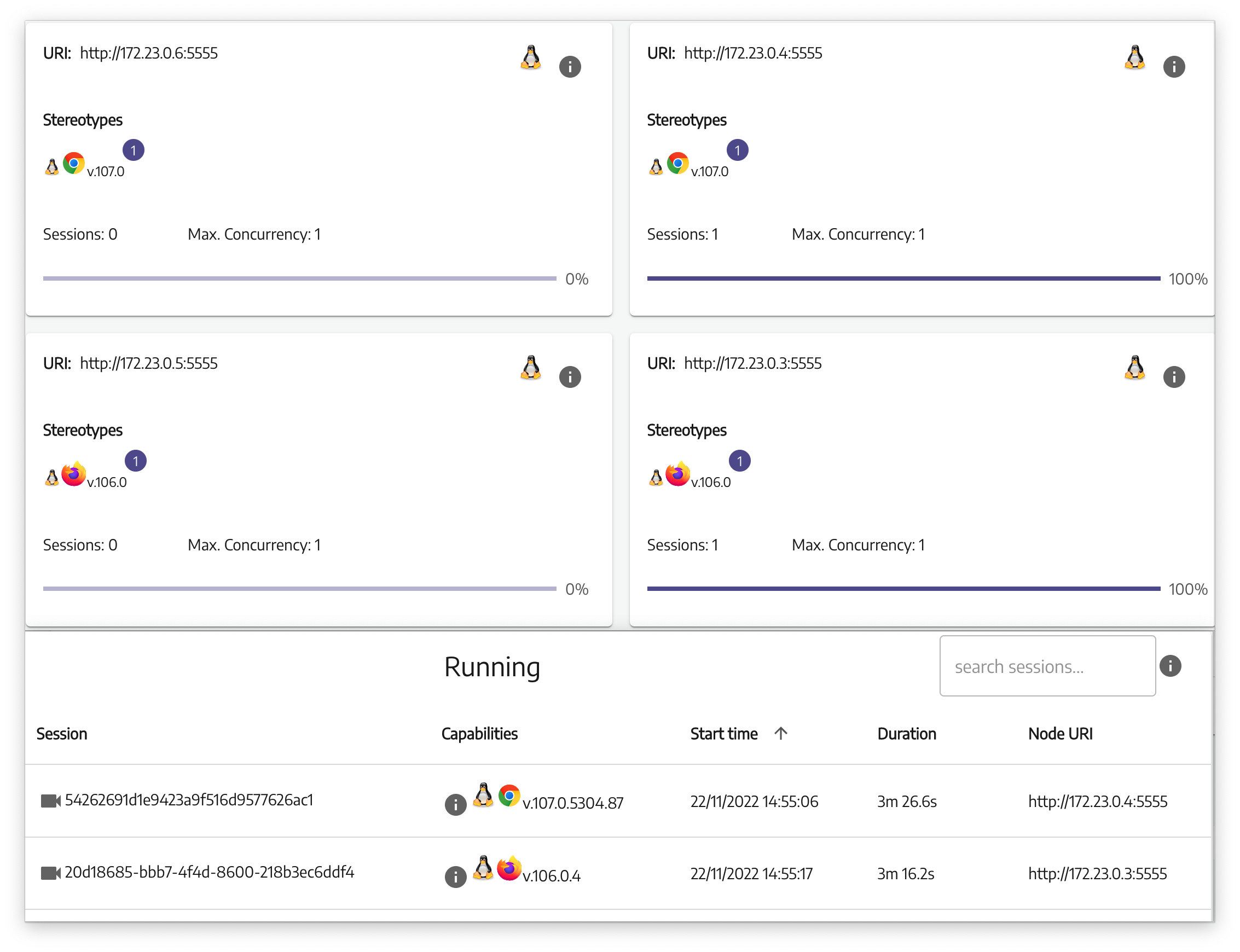The width and height of the screenshot is (1240, 952).
Task: Click the Capabilities column header
Action: tap(479, 734)
